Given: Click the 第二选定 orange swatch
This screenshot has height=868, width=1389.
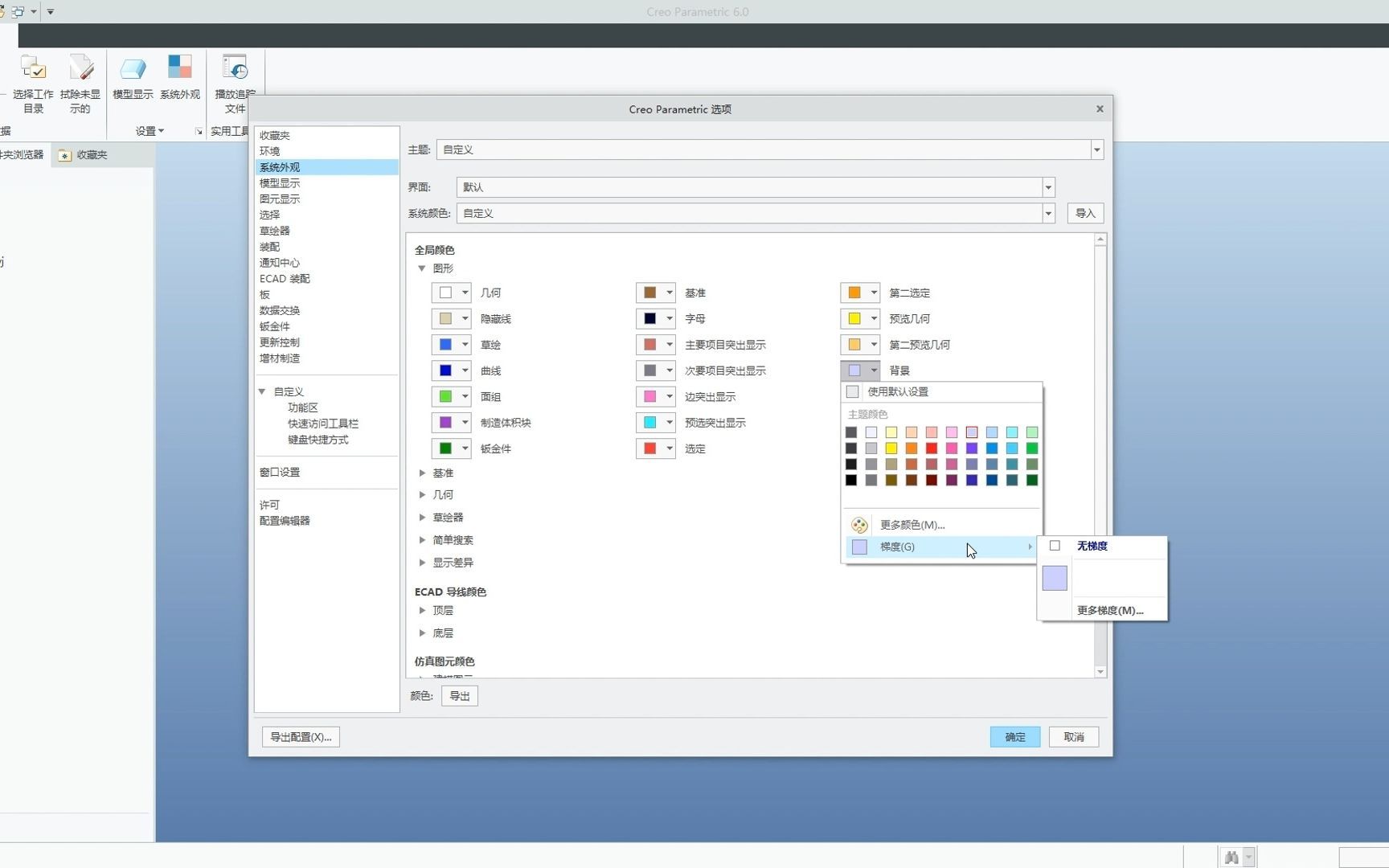Looking at the screenshot, I should point(854,293).
